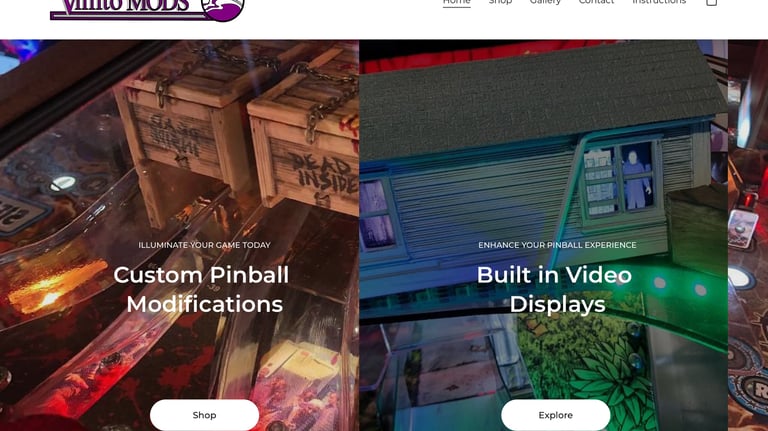This screenshot has height=431, width=768.
Task: Click the green leaf playfield artwork
Action: point(602,382)
